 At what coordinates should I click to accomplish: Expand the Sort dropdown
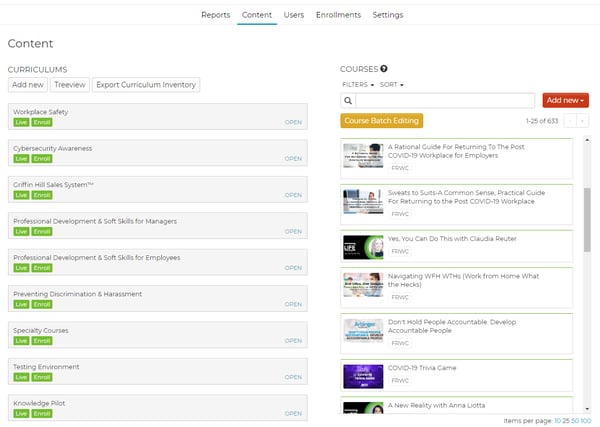(391, 85)
